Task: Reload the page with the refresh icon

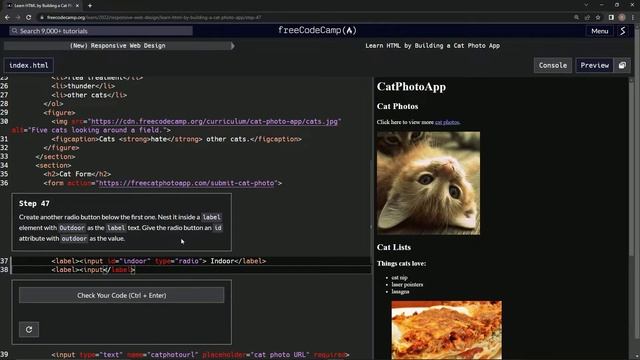Action: click(29, 18)
